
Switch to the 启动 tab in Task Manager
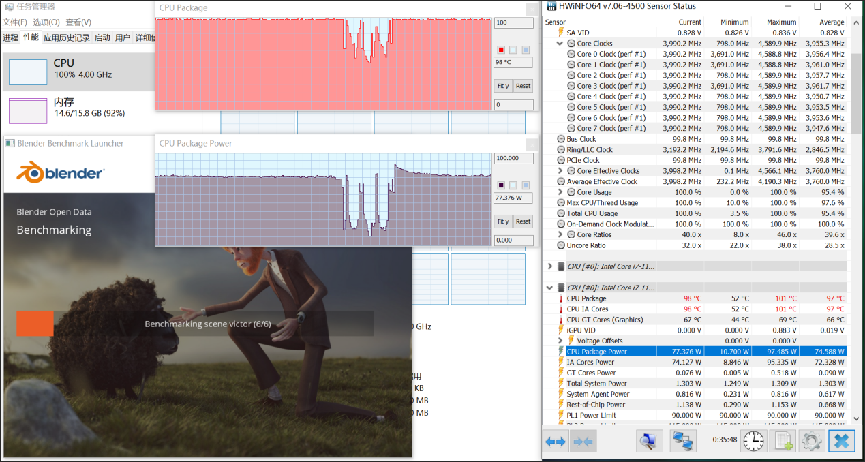102,37
